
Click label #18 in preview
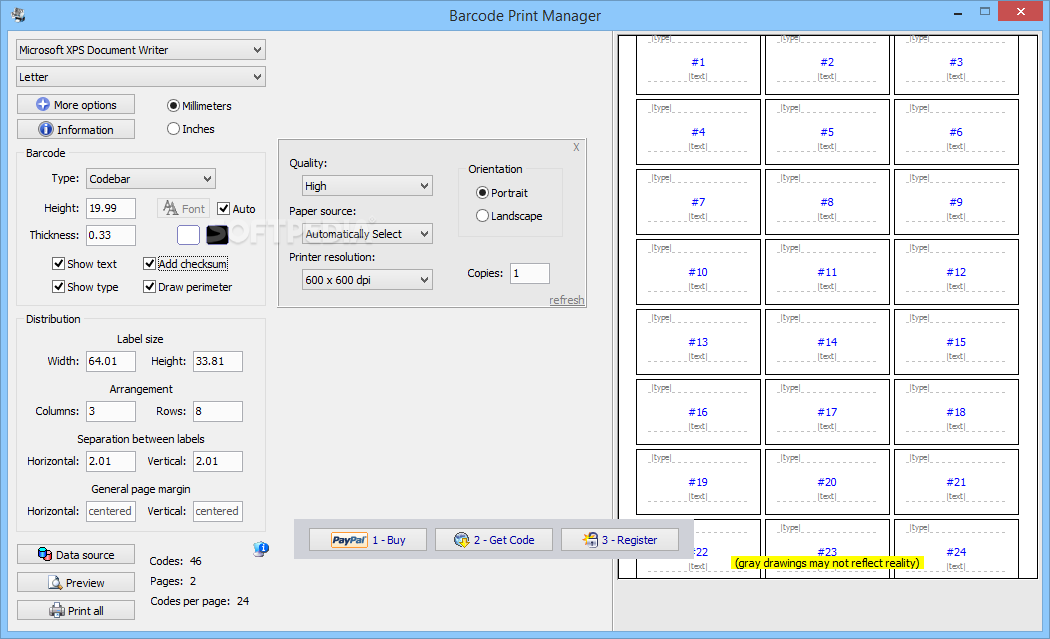tap(956, 412)
